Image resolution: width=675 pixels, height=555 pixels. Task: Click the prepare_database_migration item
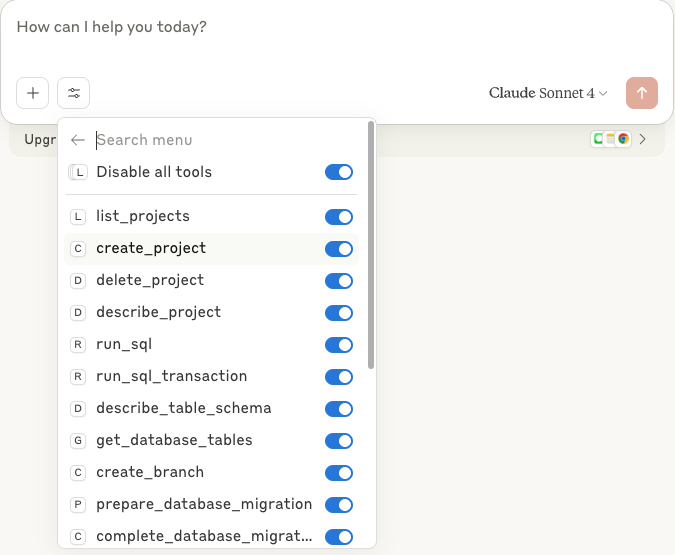(x=203, y=505)
